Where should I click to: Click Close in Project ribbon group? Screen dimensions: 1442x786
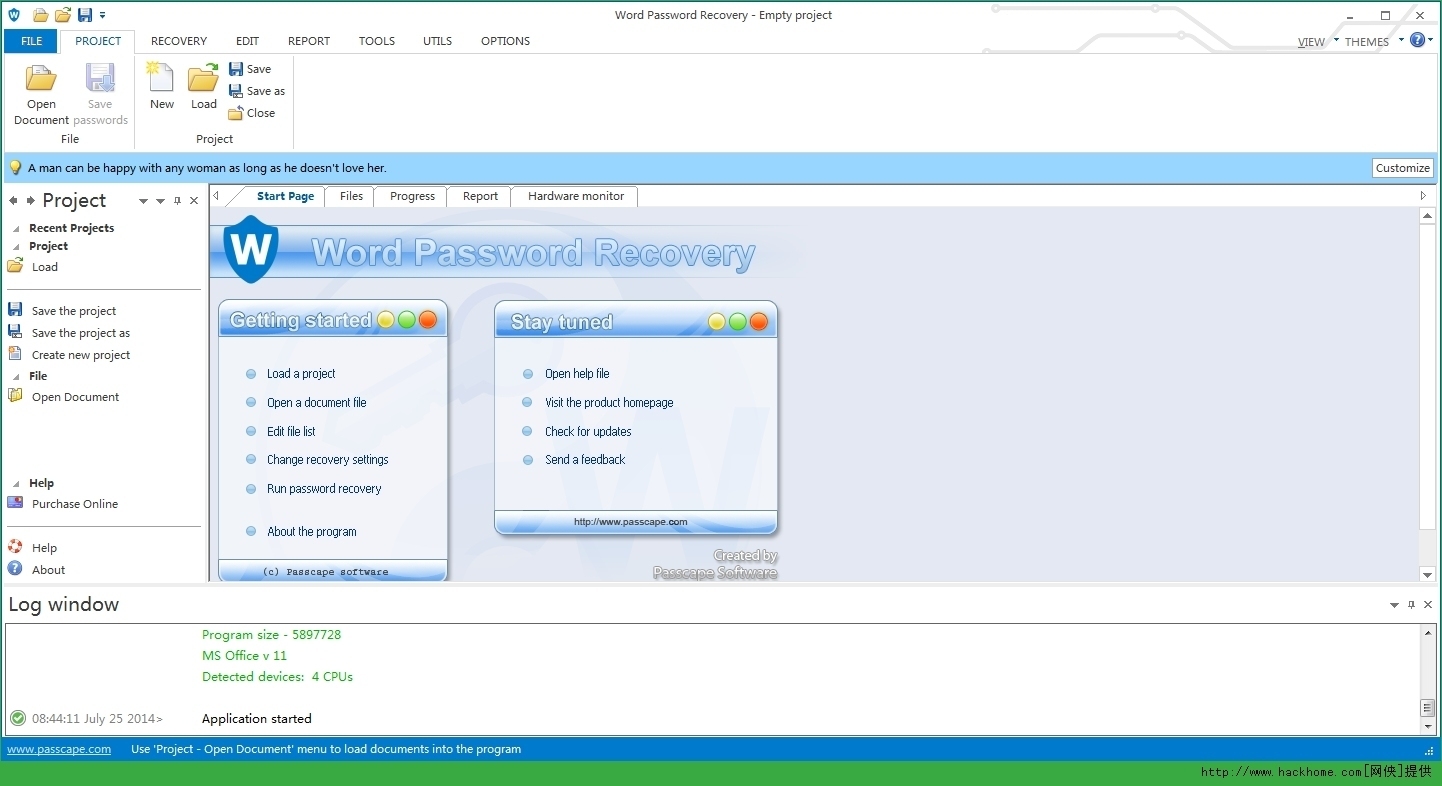coord(252,113)
